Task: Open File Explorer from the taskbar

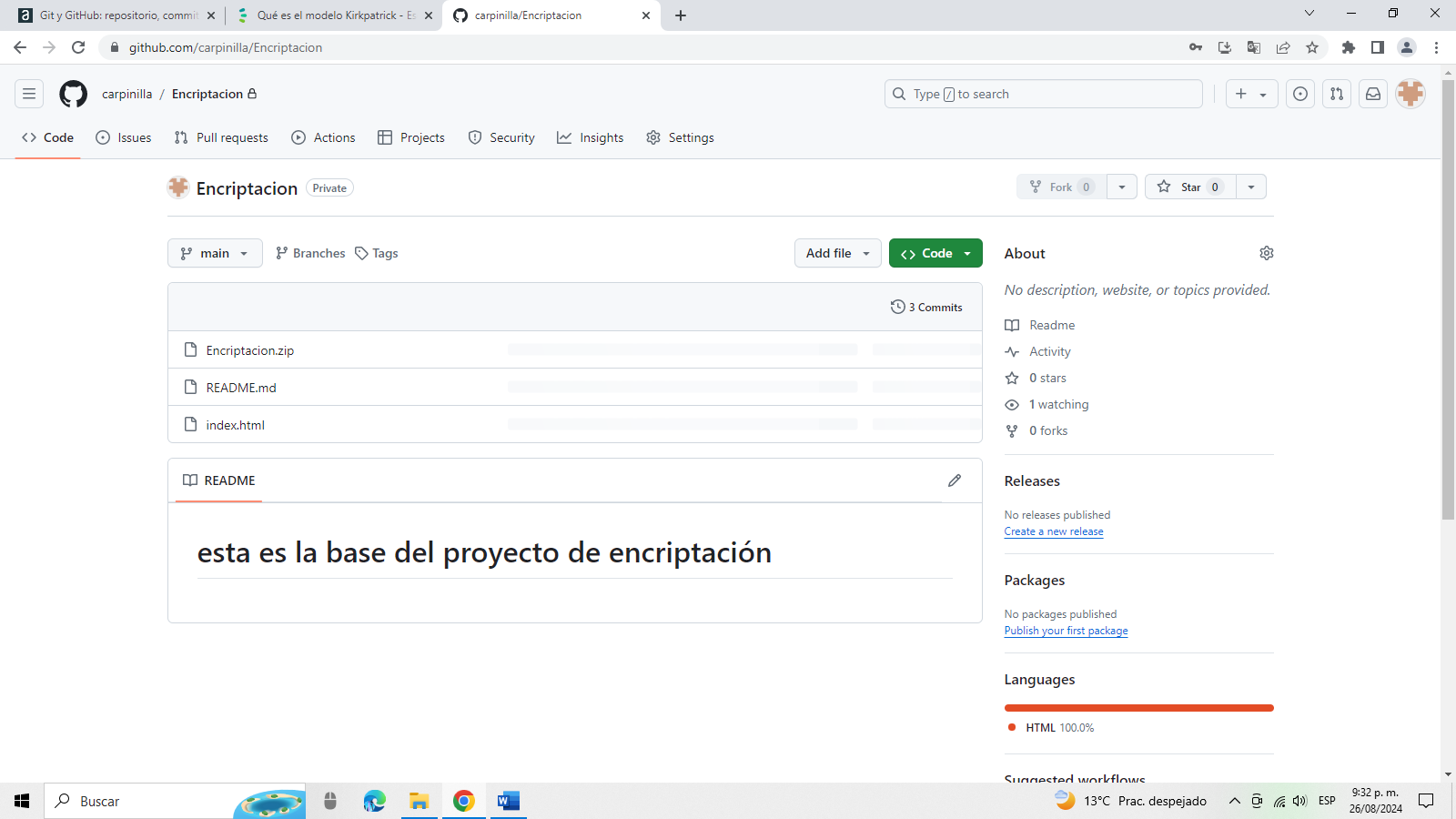Action: coord(419,801)
